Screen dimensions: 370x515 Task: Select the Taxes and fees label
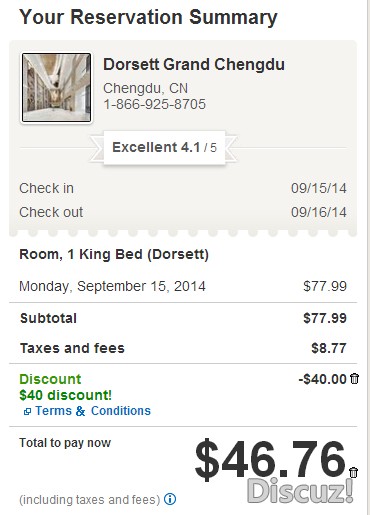tap(72, 348)
